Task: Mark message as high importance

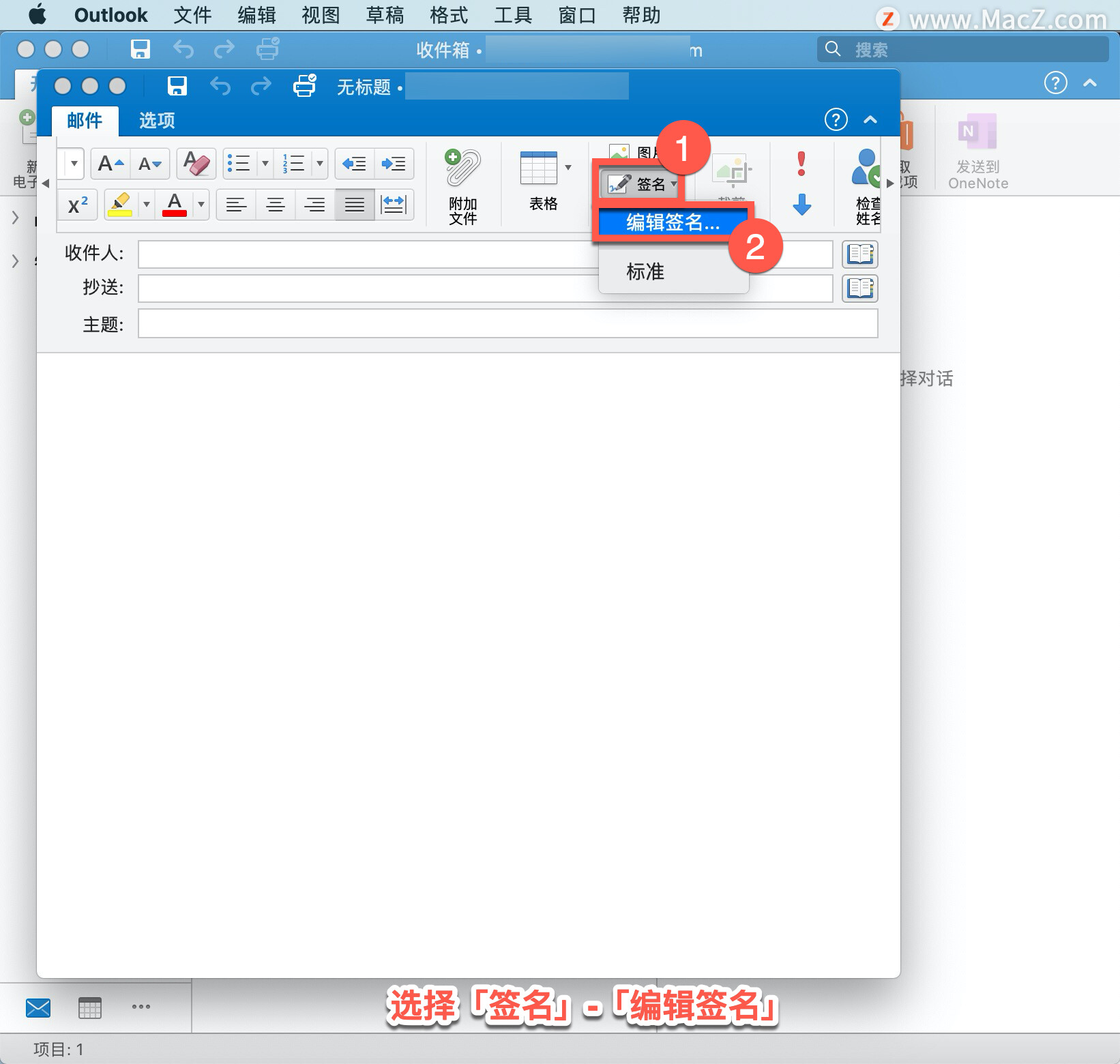Action: [x=801, y=164]
